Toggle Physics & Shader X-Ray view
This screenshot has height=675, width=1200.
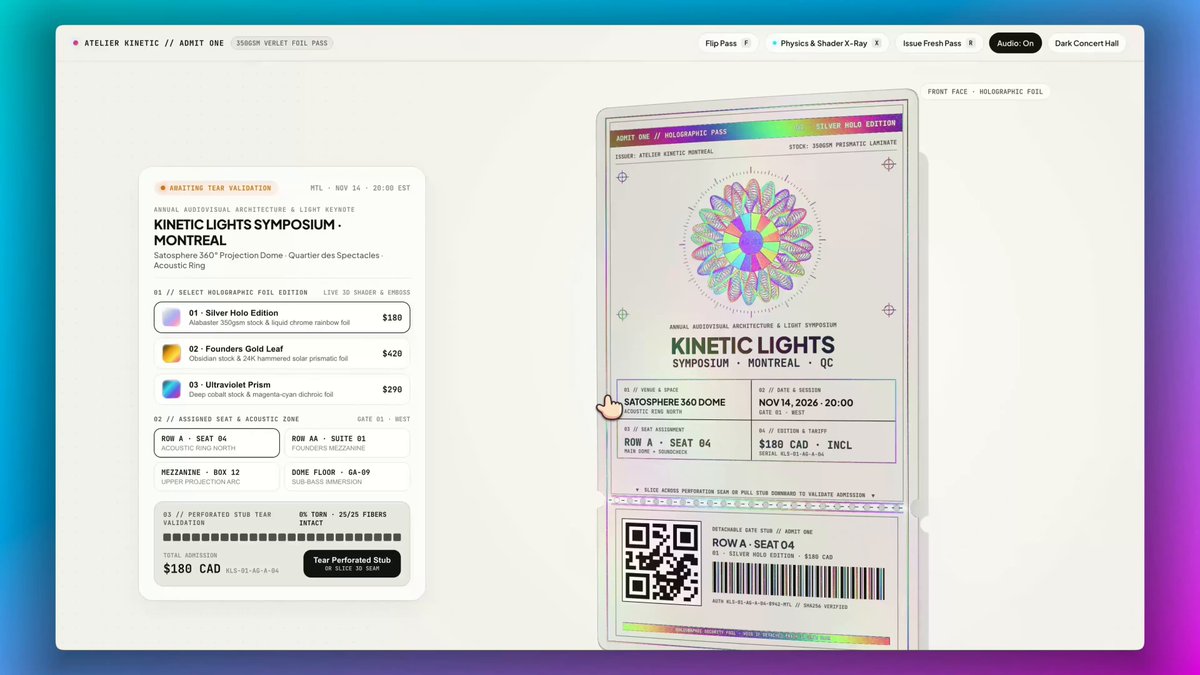point(826,43)
